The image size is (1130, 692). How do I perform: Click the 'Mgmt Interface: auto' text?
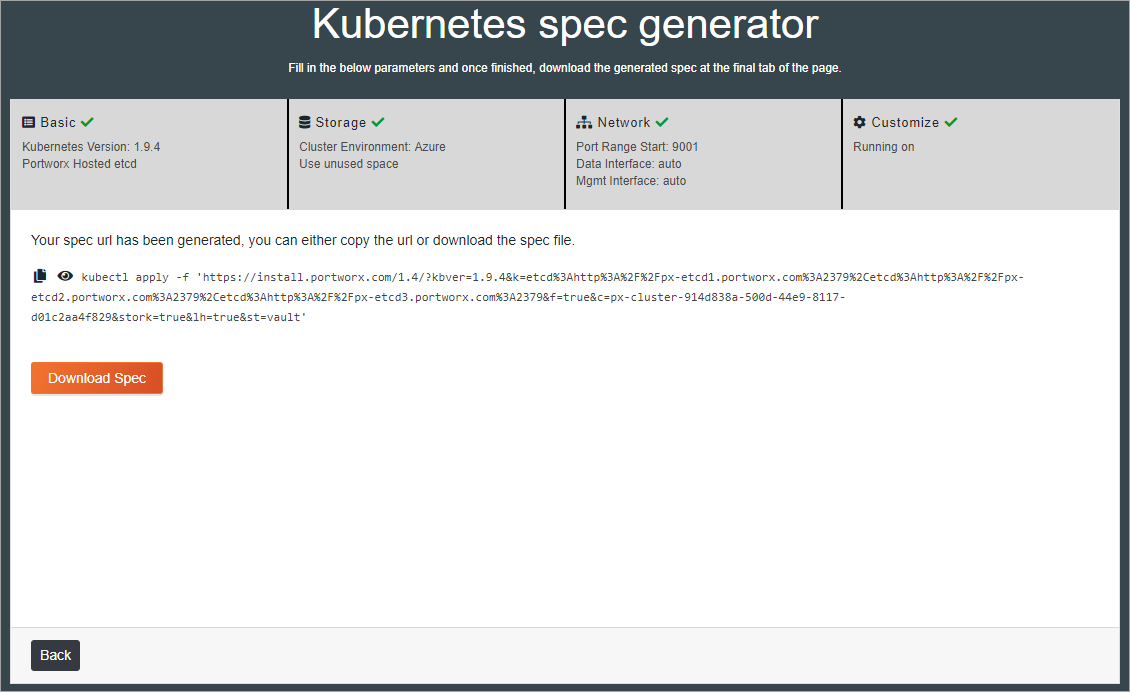click(631, 181)
